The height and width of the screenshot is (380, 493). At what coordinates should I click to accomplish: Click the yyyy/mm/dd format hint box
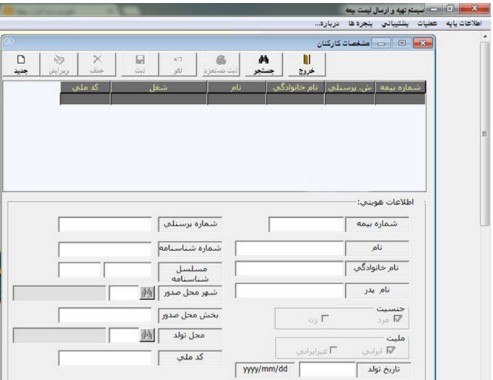coord(265,369)
